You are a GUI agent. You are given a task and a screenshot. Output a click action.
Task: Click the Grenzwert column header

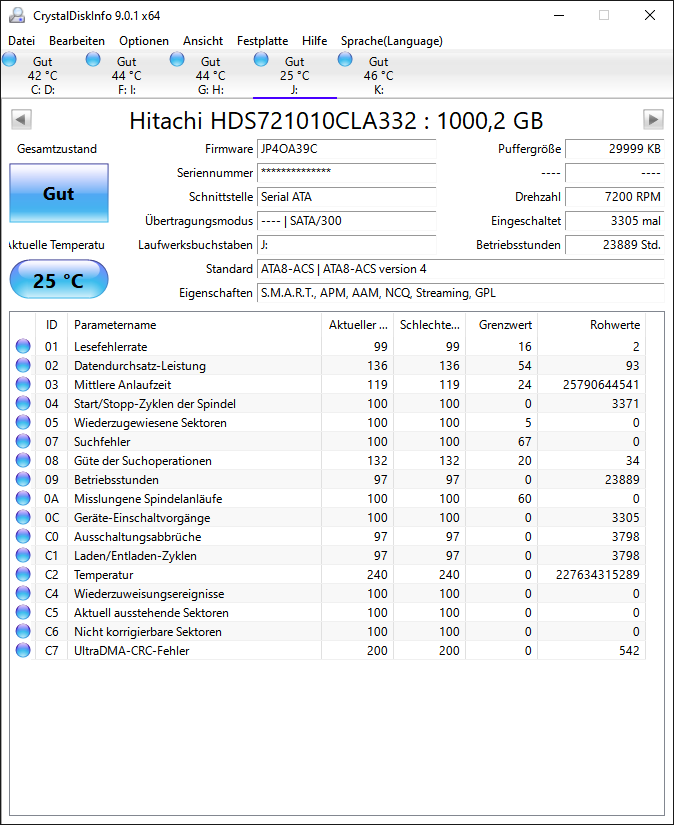coord(501,325)
